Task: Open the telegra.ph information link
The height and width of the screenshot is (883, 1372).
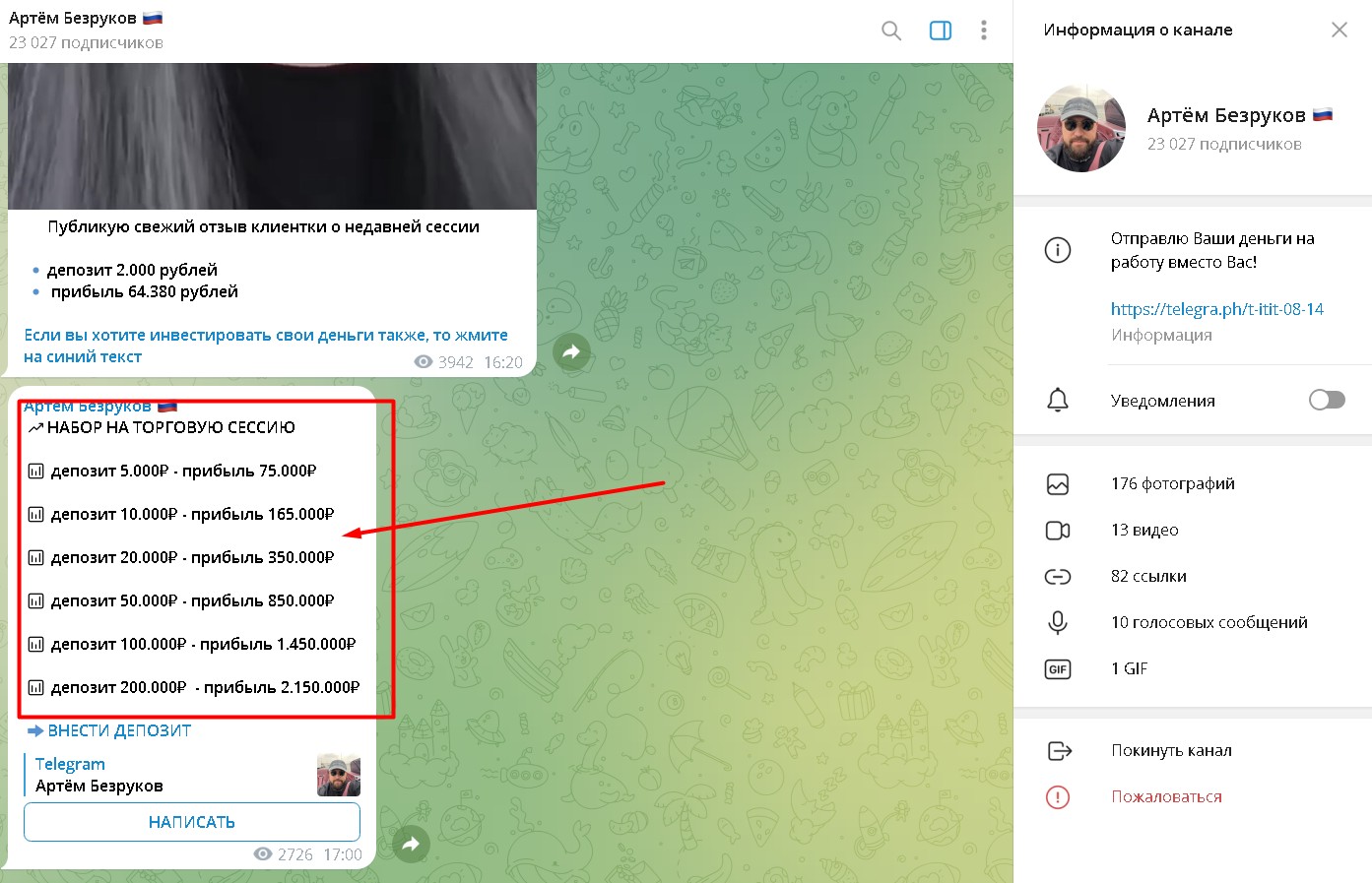Action: pyautogui.click(x=1216, y=309)
